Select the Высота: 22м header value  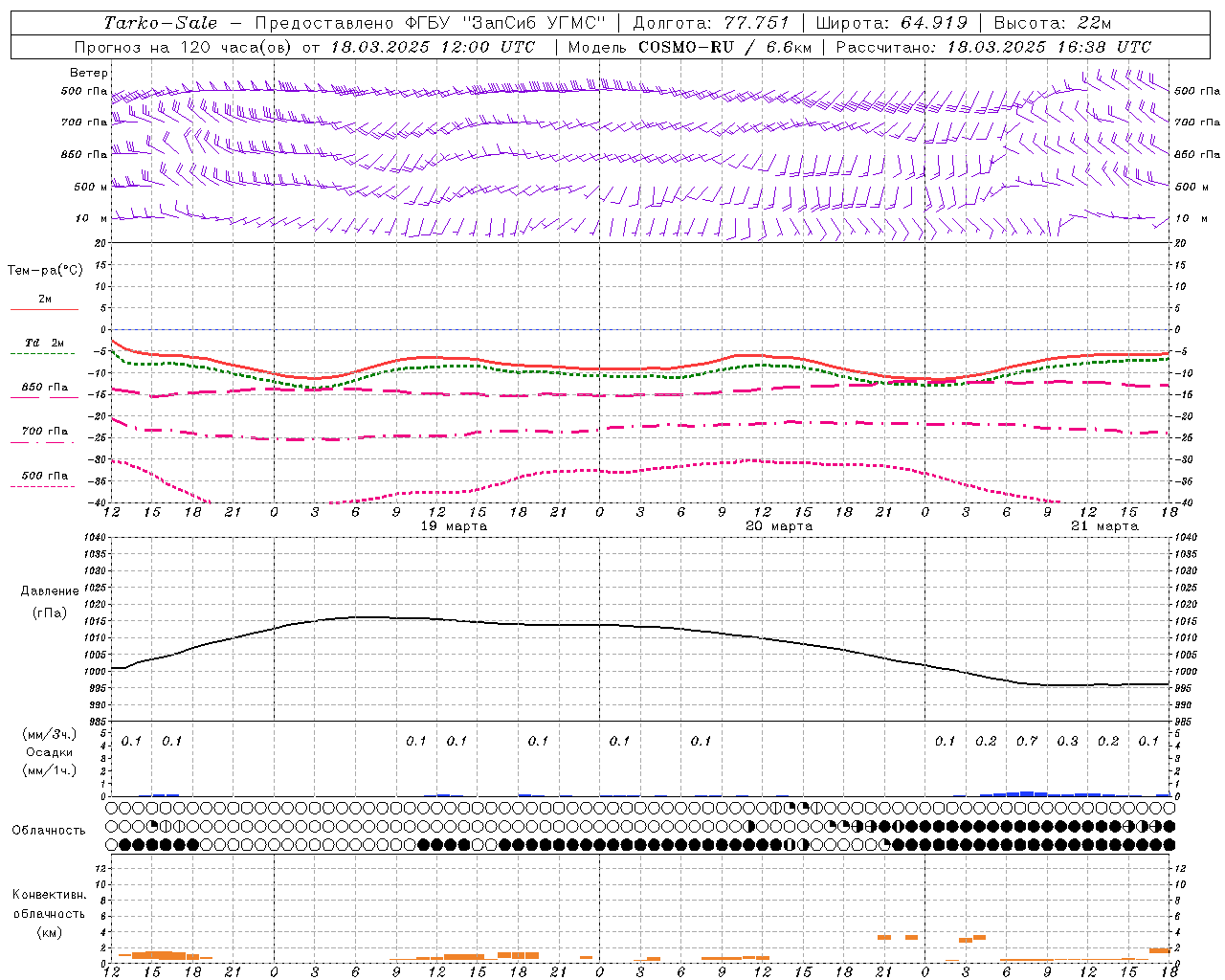point(1053,23)
